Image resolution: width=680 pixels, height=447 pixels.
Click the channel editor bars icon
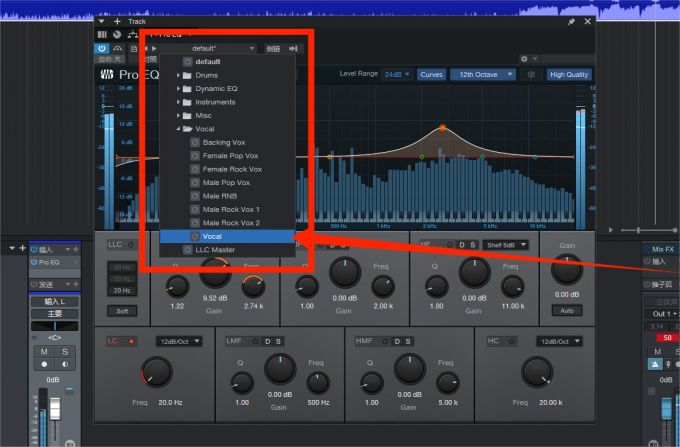[x=102, y=34]
